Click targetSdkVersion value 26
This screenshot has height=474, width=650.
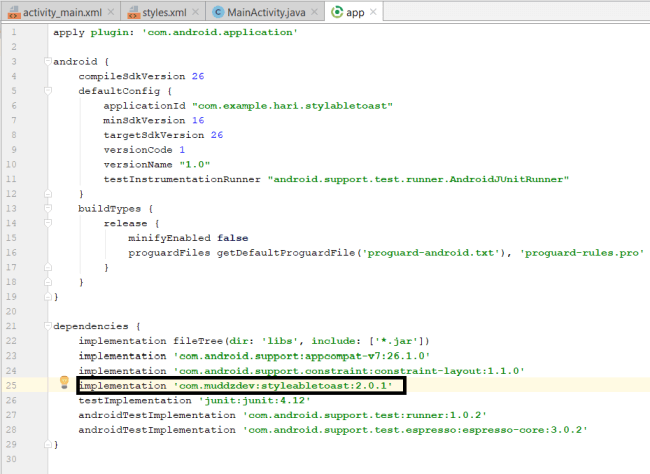(217, 135)
